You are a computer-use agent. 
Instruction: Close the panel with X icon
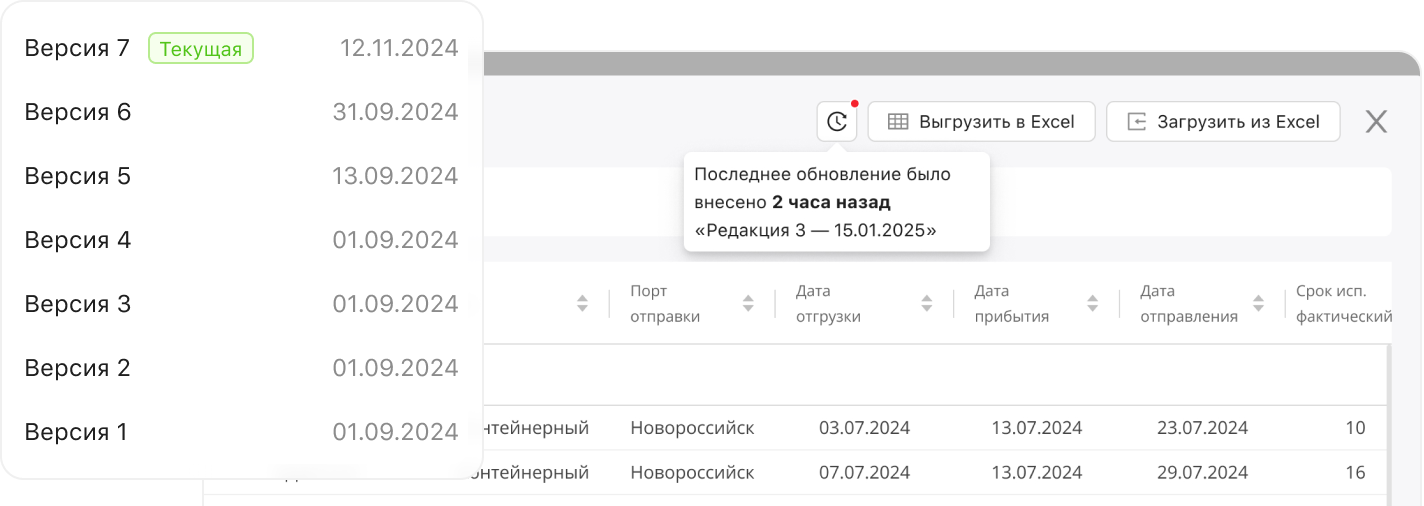click(x=1376, y=122)
